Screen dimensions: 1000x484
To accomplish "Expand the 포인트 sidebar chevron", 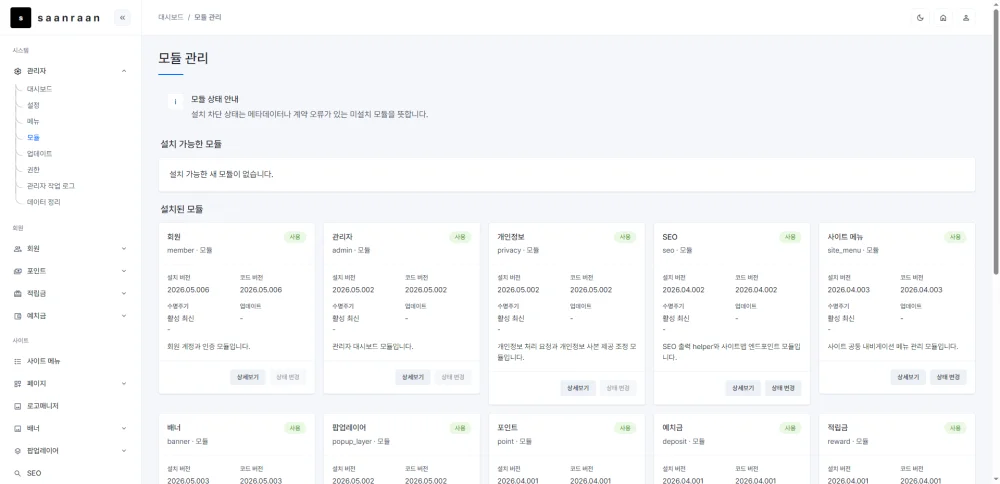I will tap(124, 271).
